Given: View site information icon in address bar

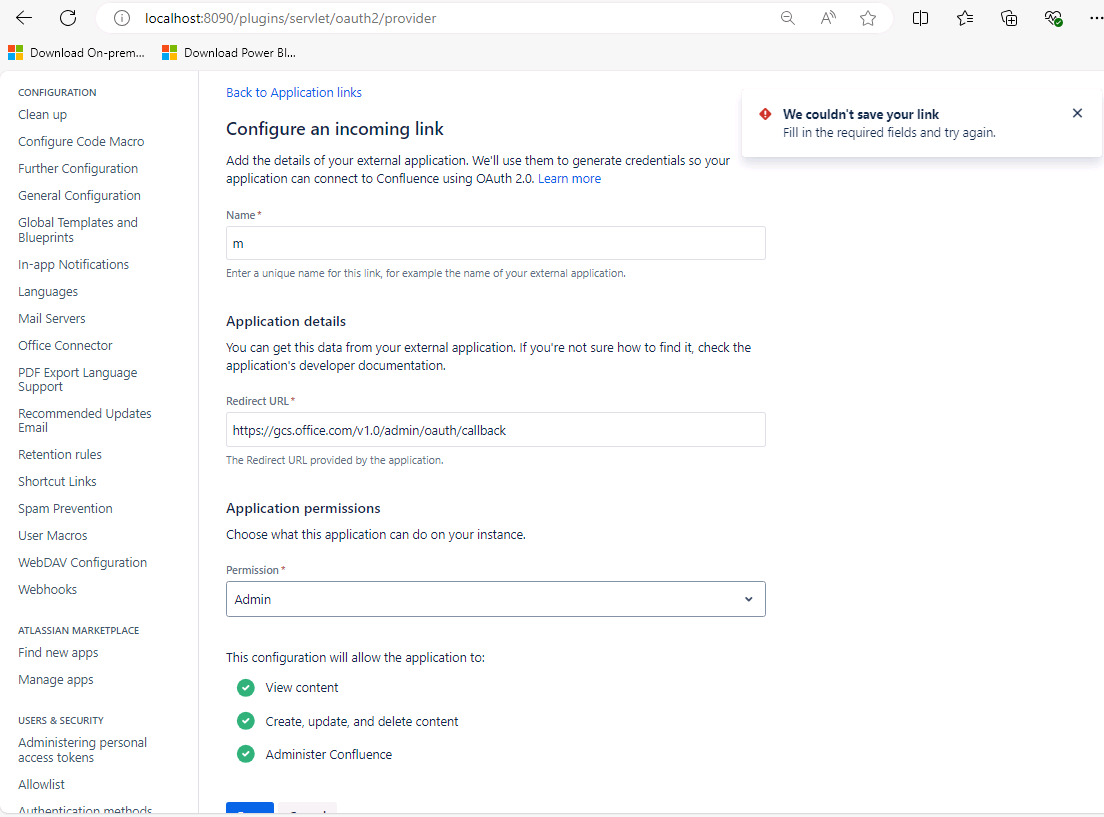Looking at the screenshot, I should pyautogui.click(x=122, y=18).
